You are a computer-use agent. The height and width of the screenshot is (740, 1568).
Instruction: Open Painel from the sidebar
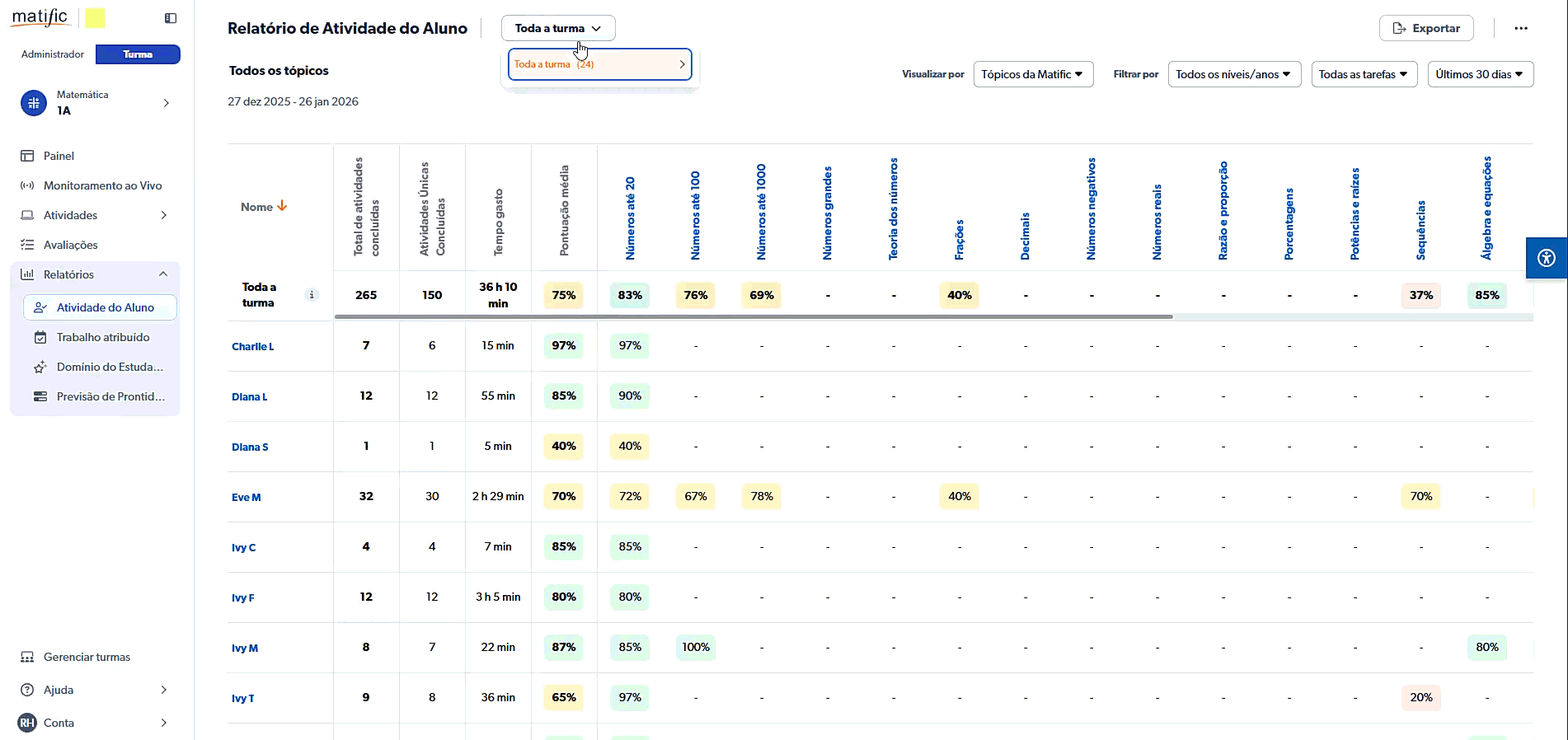tap(59, 156)
